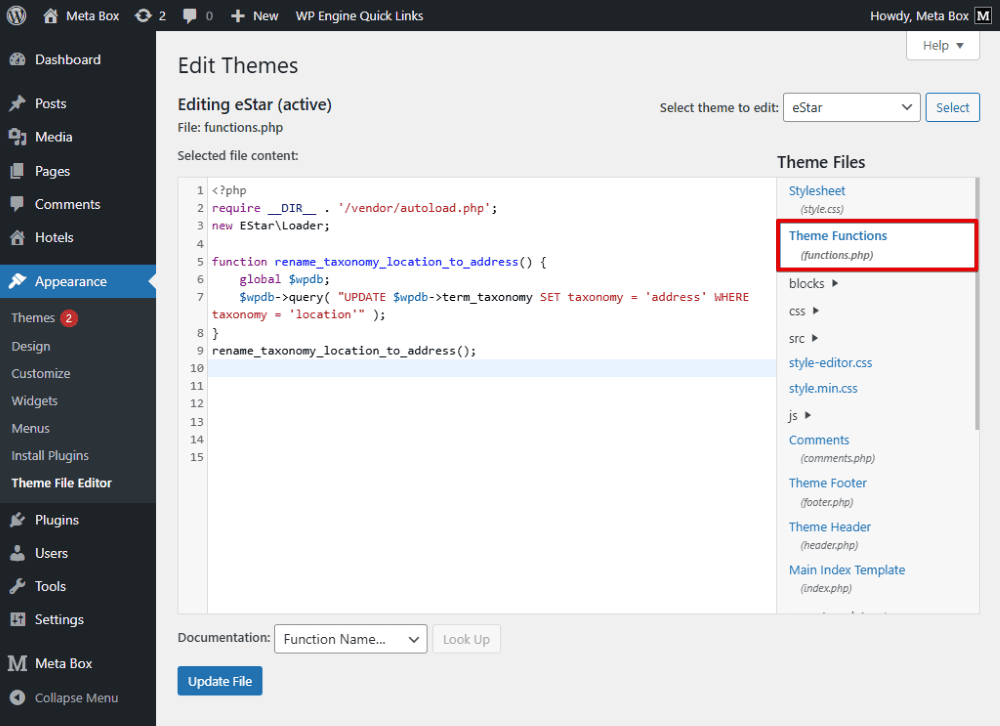Select the Dashboard icon in sidebar
The width and height of the screenshot is (1000, 726).
pyautogui.click(x=19, y=60)
